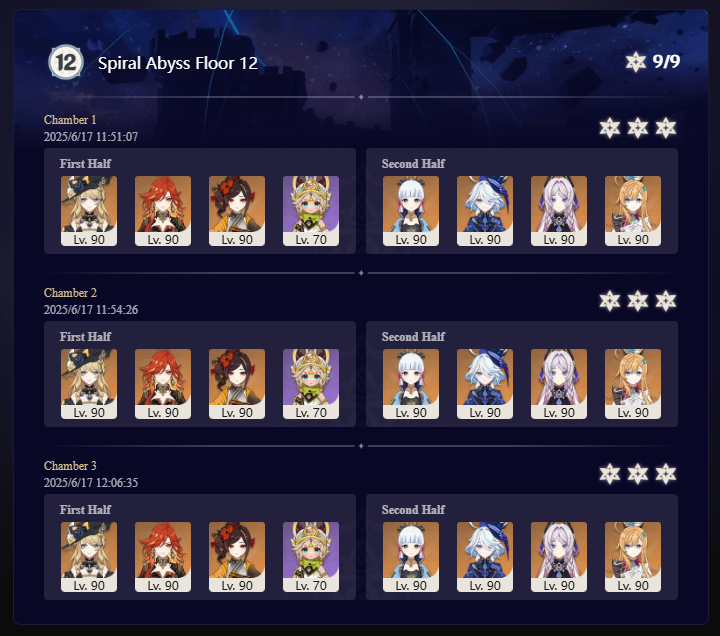
Task: Click the Spiral Abyss Floor 12 title
Action: point(178,63)
